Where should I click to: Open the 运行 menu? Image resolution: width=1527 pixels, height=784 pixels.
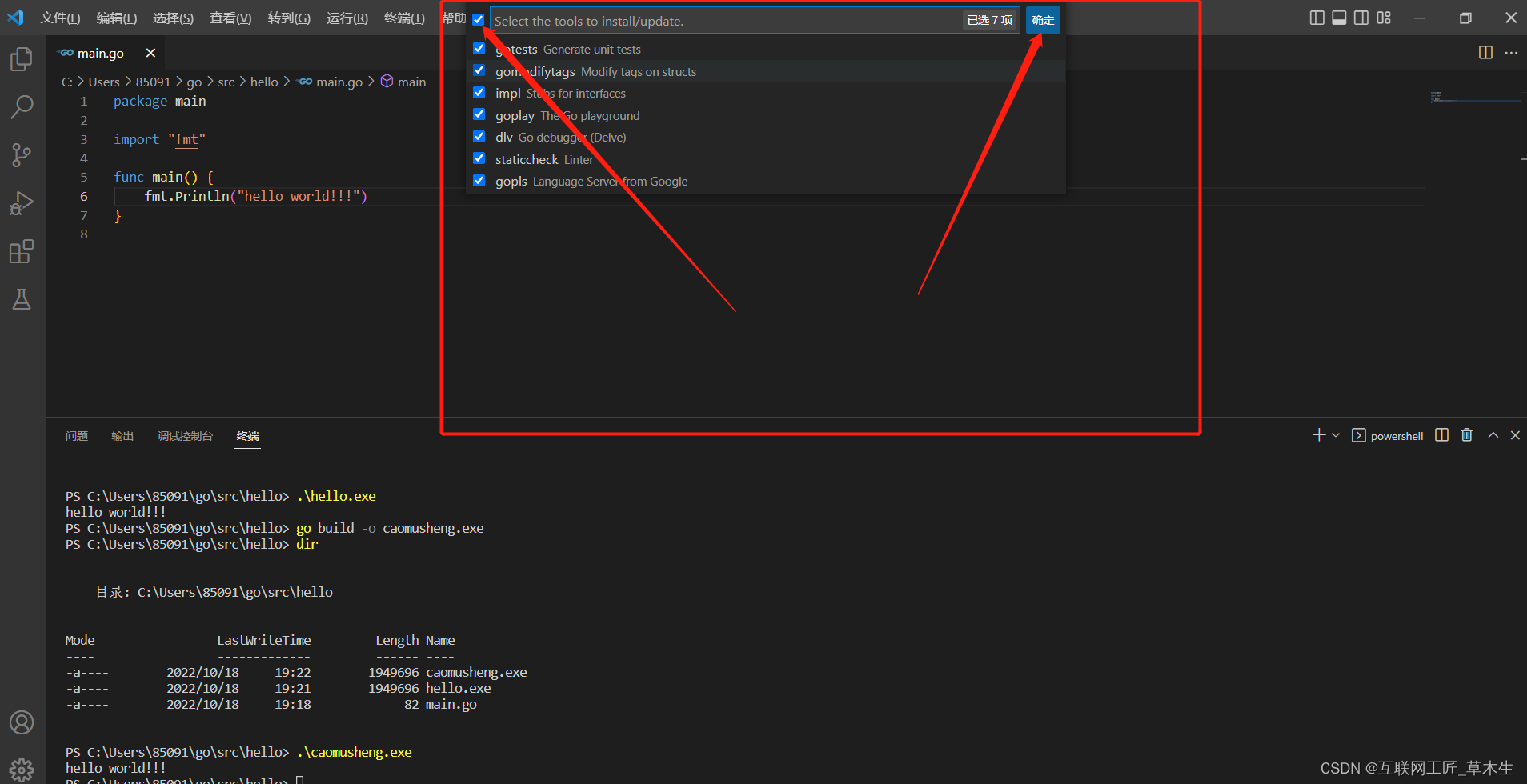point(347,18)
